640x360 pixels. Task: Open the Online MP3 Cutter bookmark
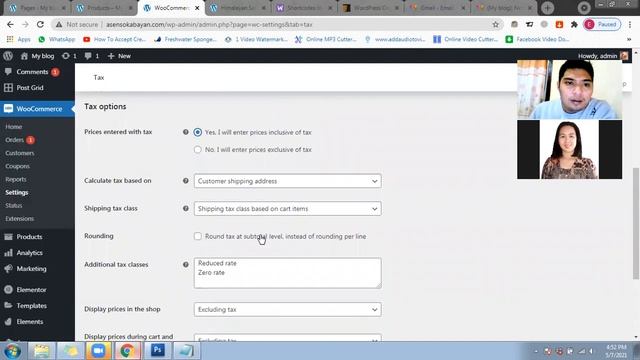[326, 39]
